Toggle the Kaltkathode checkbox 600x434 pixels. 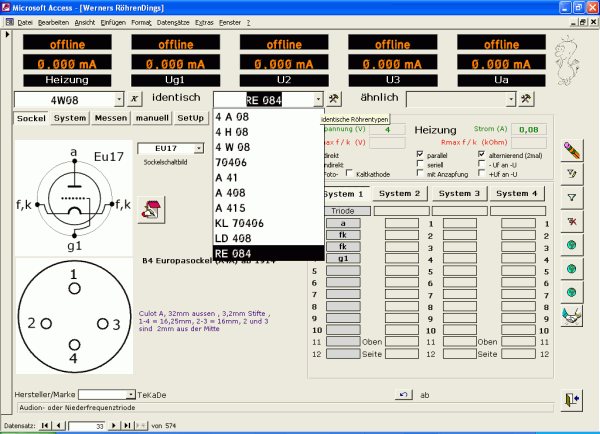pos(349,173)
